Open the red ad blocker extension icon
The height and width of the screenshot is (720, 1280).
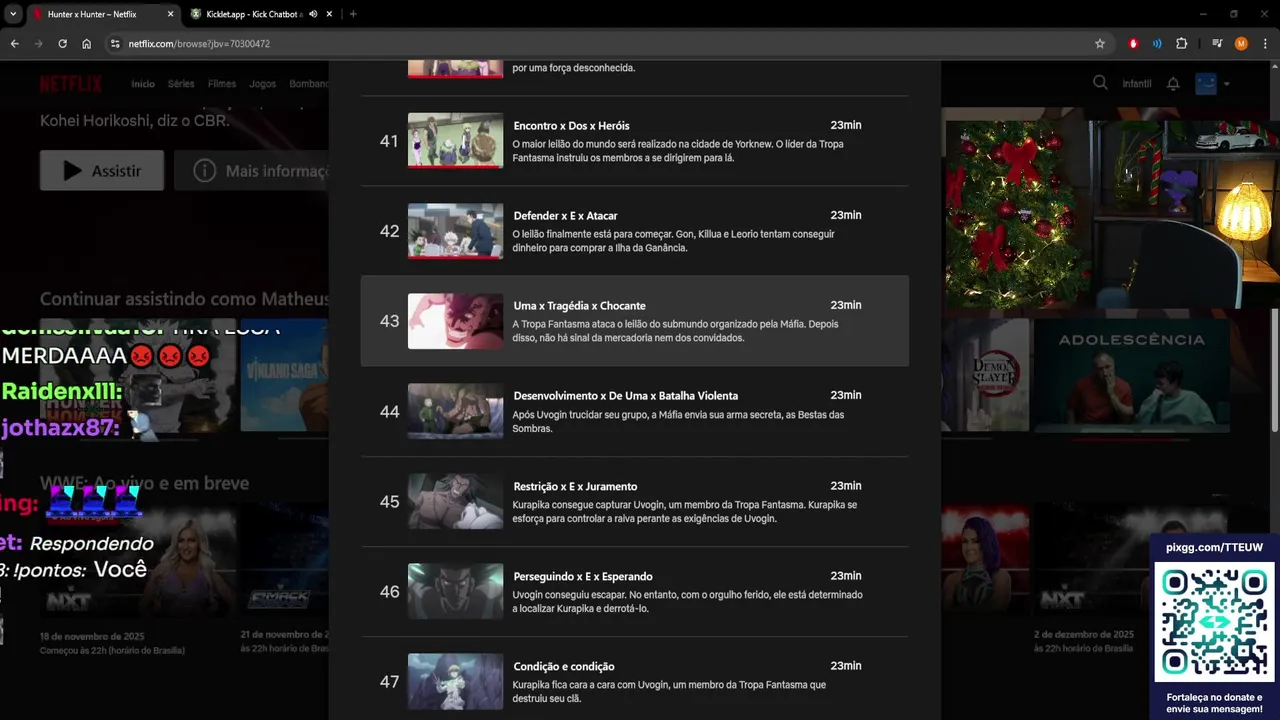pos(1133,44)
